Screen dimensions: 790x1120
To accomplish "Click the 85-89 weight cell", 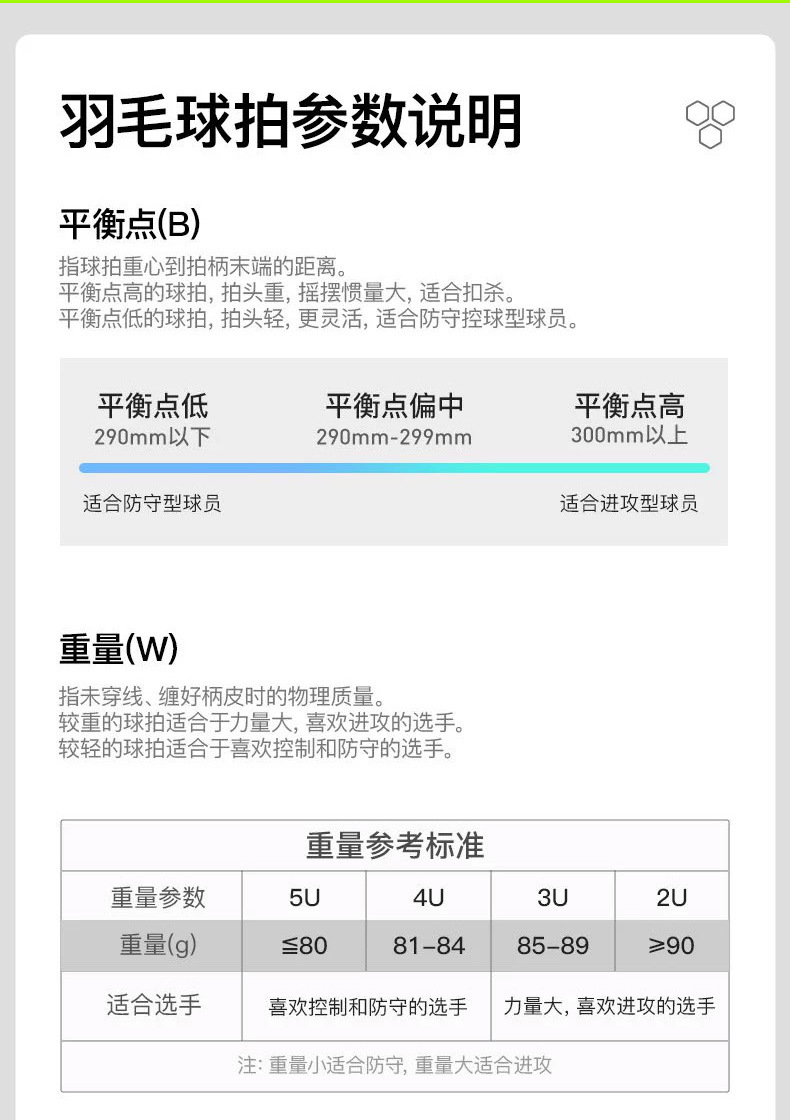I will (552, 945).
